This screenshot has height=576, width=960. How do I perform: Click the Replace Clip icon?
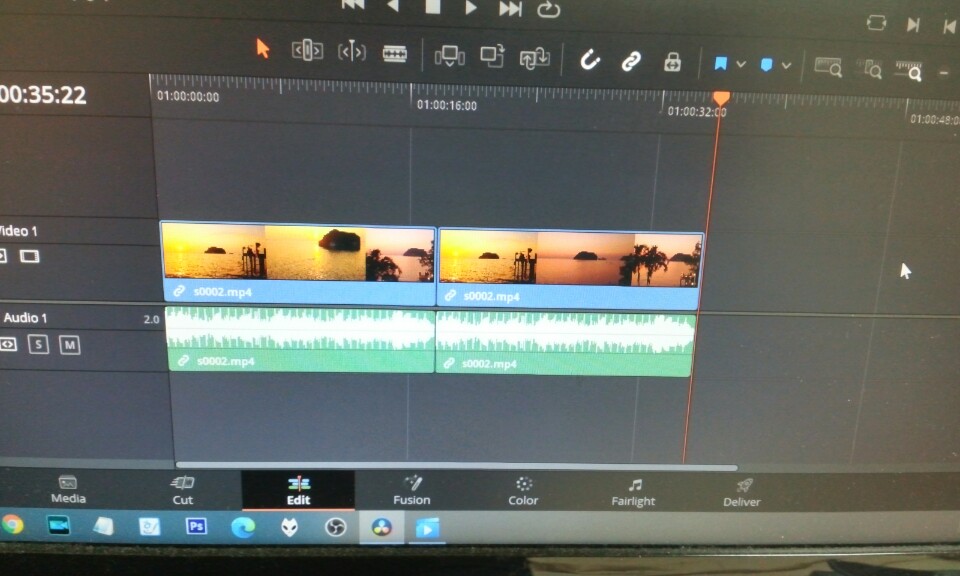pos(534,58)
